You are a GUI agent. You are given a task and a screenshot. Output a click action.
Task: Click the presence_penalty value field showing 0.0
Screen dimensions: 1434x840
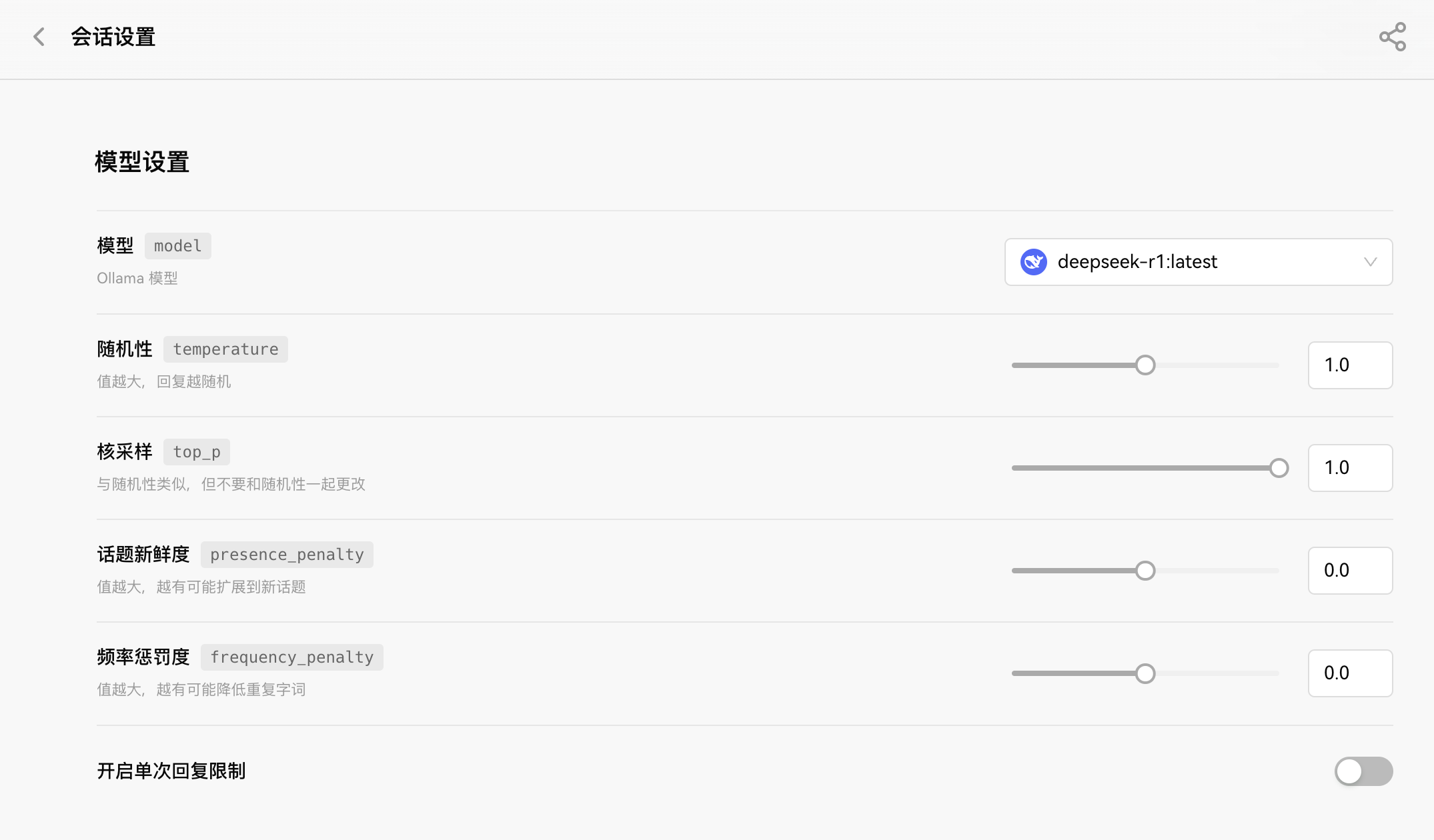click(1350, 570)
